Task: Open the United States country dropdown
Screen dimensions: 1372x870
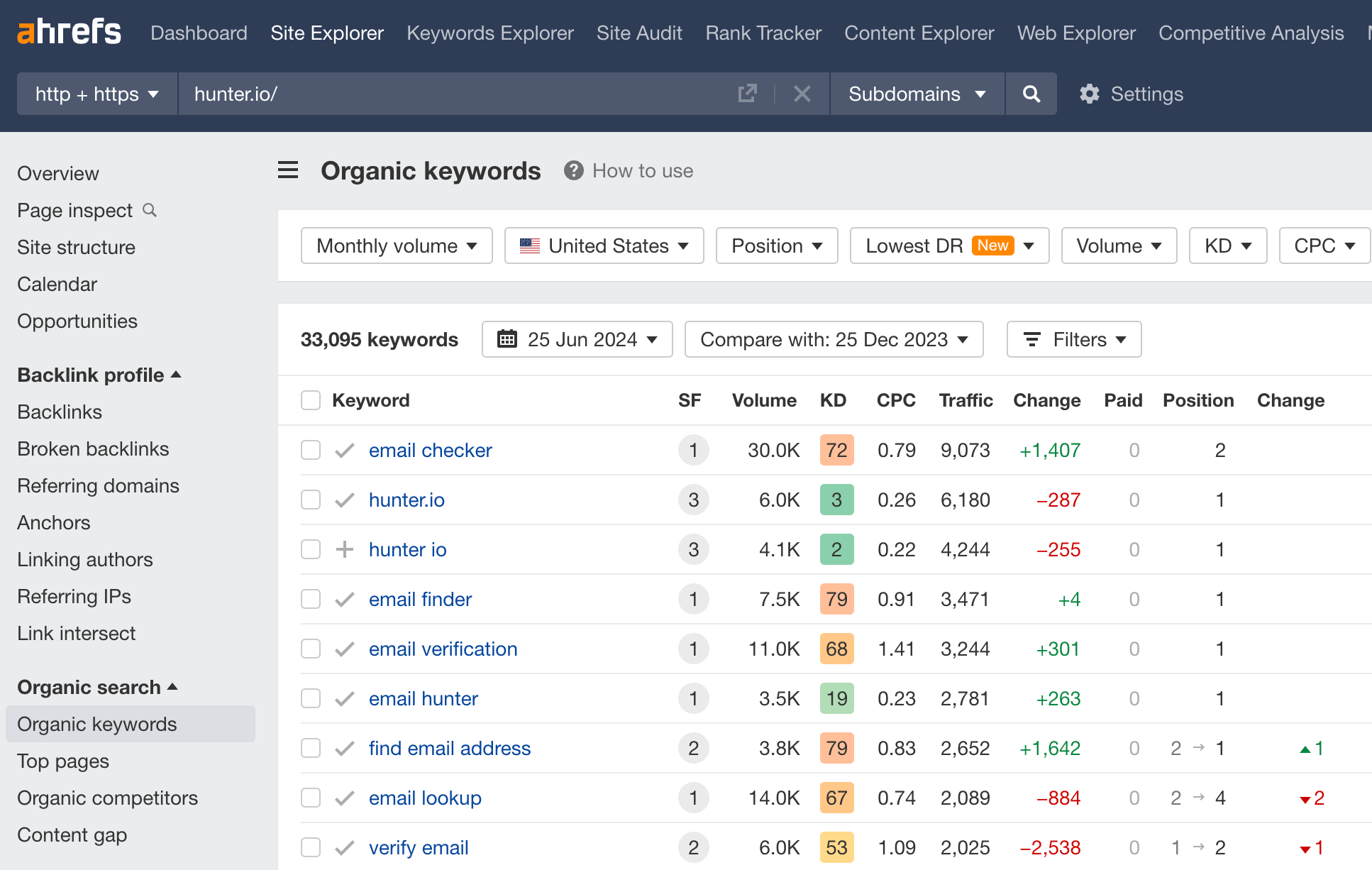Action: coord(604,246)
